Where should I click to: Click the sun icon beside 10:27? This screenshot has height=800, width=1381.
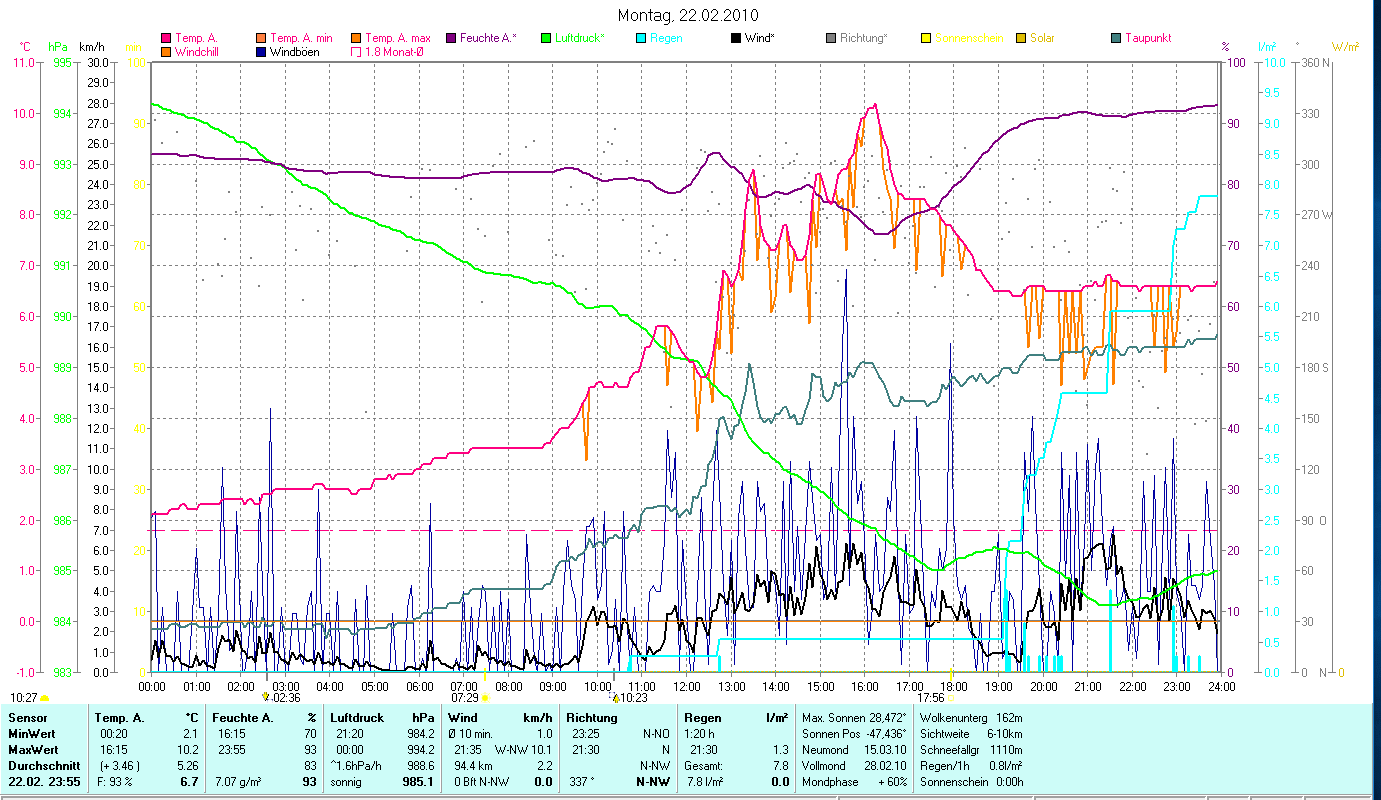coord(44,697)
